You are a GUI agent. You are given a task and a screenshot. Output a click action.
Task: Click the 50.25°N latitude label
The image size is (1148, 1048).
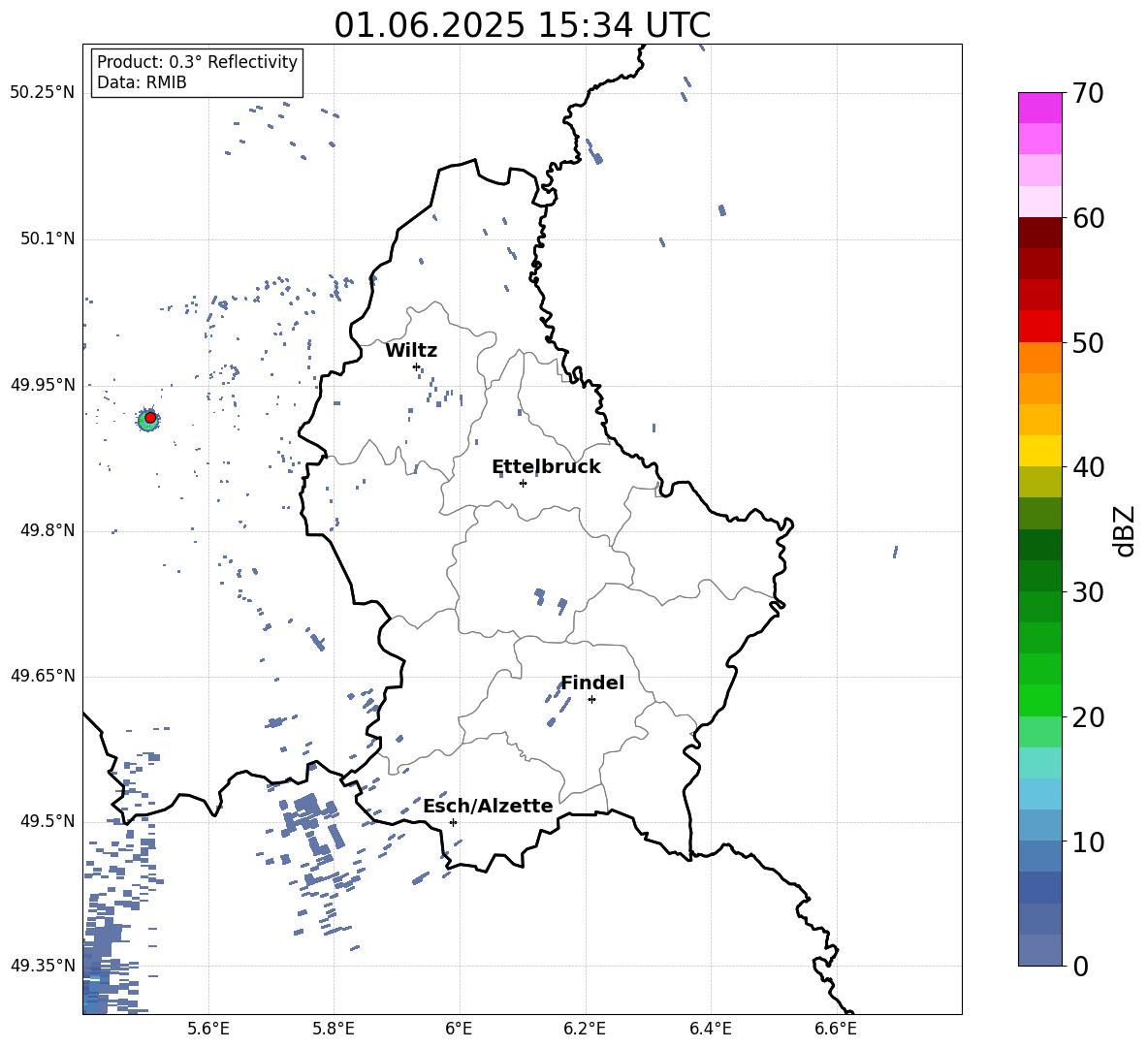pyautogui.click(x=43, y=93)
